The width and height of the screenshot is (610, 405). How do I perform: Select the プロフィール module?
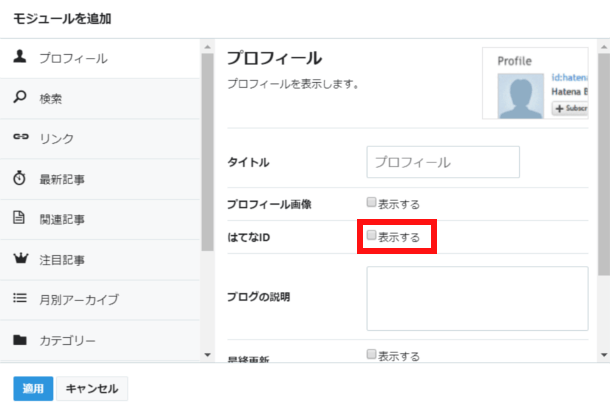pos(100,58)
